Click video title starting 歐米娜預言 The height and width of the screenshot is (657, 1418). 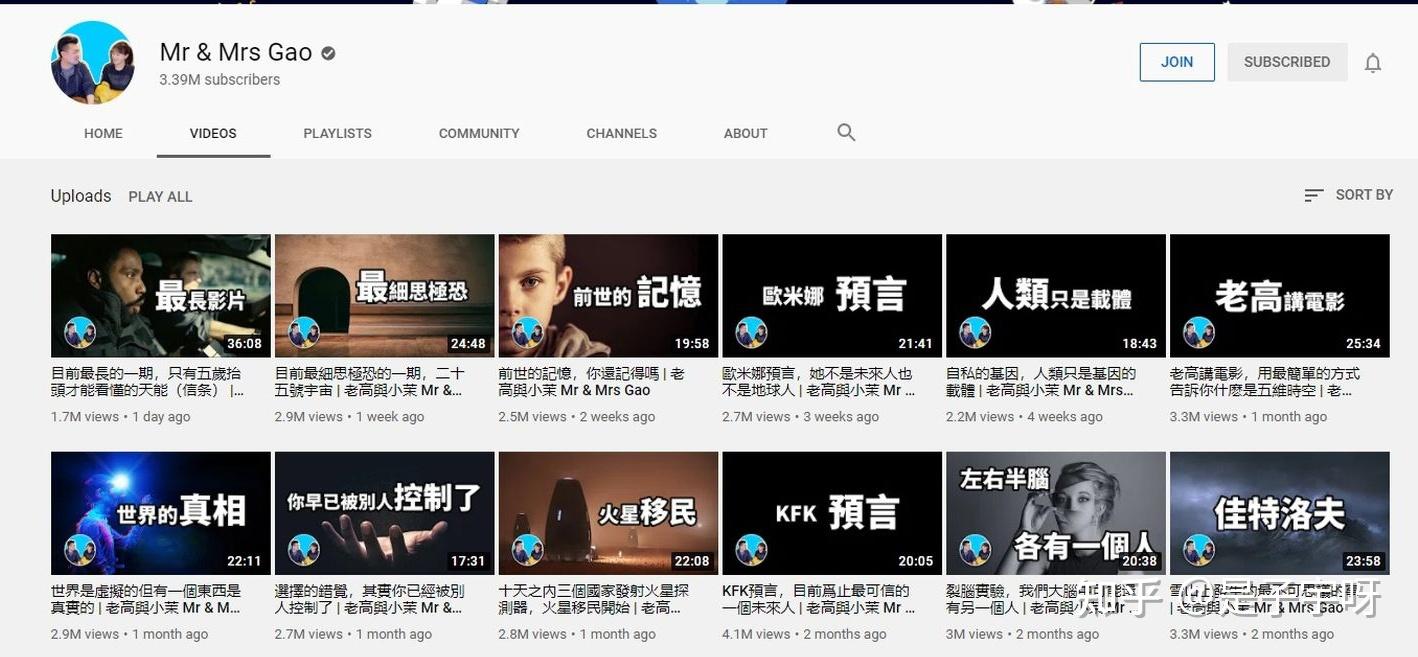point(819,382)
